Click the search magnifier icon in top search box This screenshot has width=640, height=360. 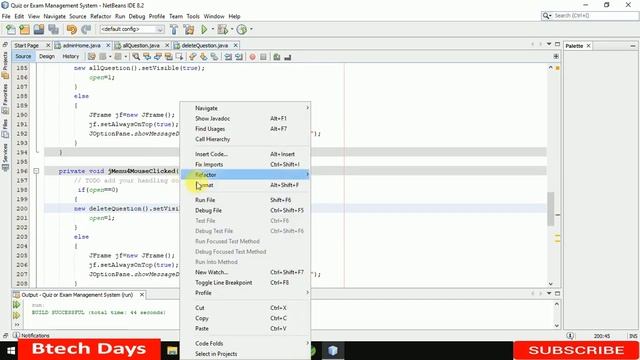(x=546, y=16)
